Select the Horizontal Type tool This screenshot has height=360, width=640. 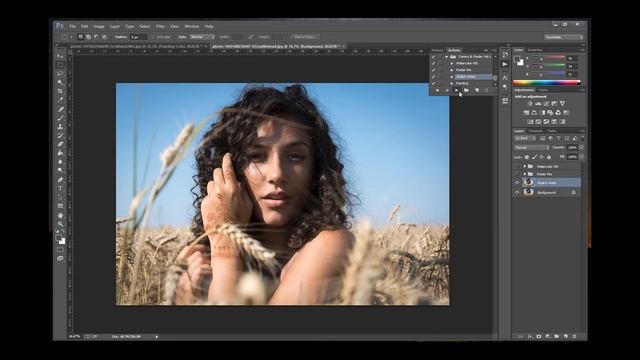[x=60, y=188]
